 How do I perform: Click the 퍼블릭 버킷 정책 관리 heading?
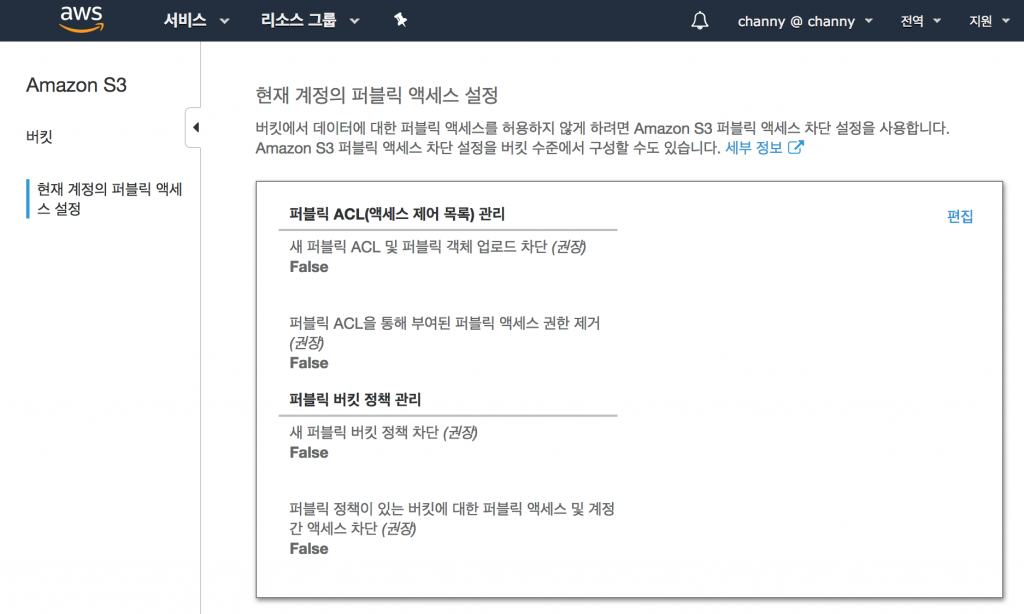[x=355, y=399]
